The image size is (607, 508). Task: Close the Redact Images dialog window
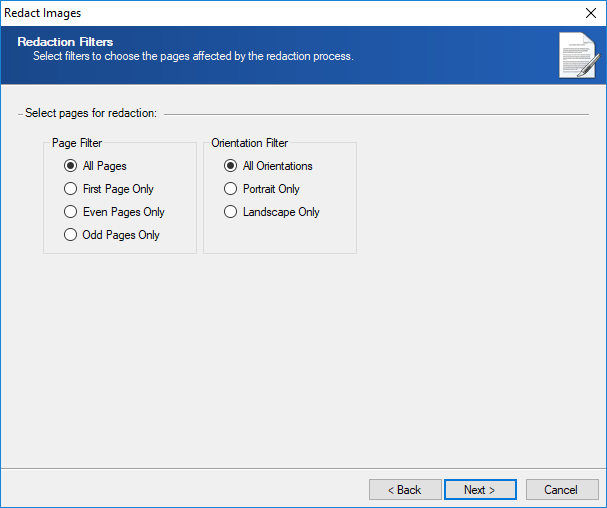pyautogui.click(x=590, y=13)
